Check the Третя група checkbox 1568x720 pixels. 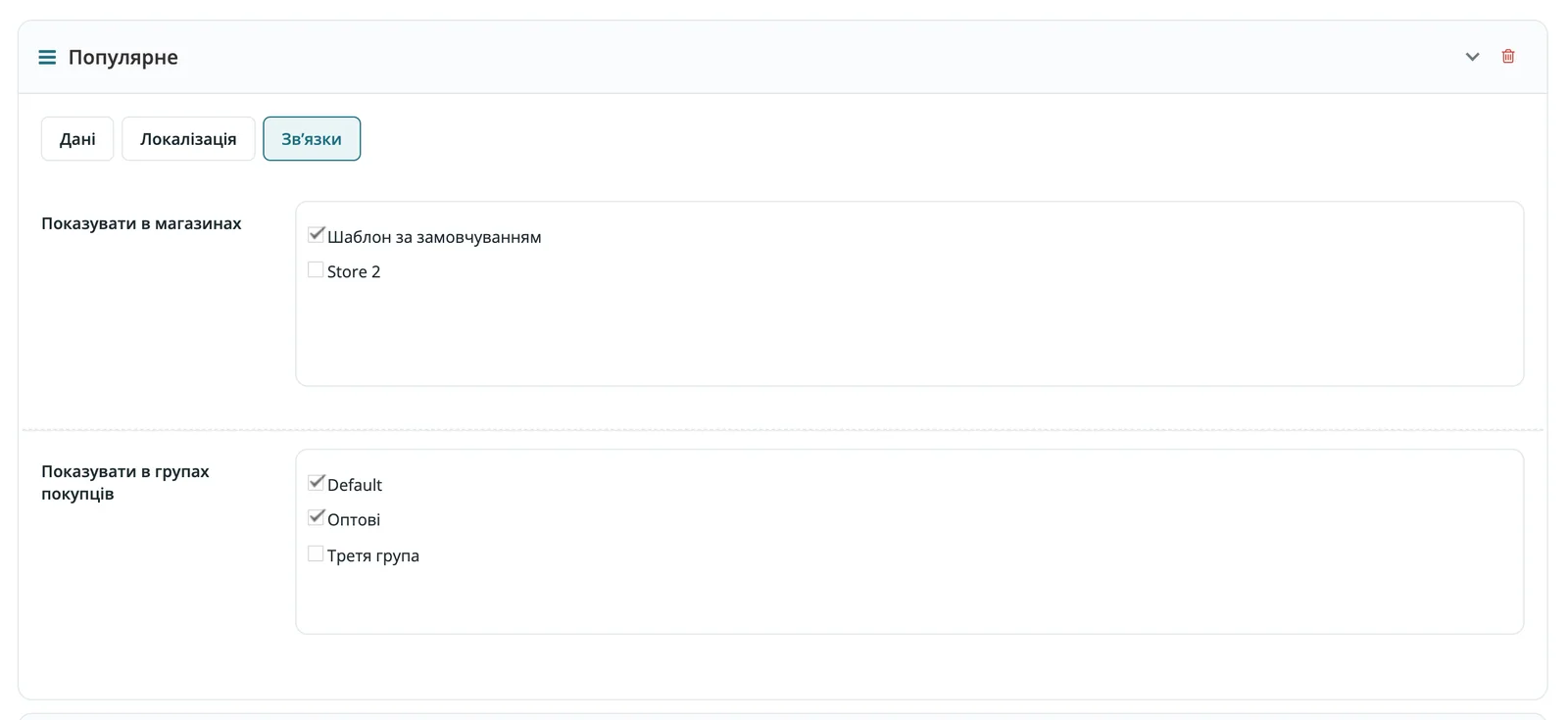click(x=316, y=553)
